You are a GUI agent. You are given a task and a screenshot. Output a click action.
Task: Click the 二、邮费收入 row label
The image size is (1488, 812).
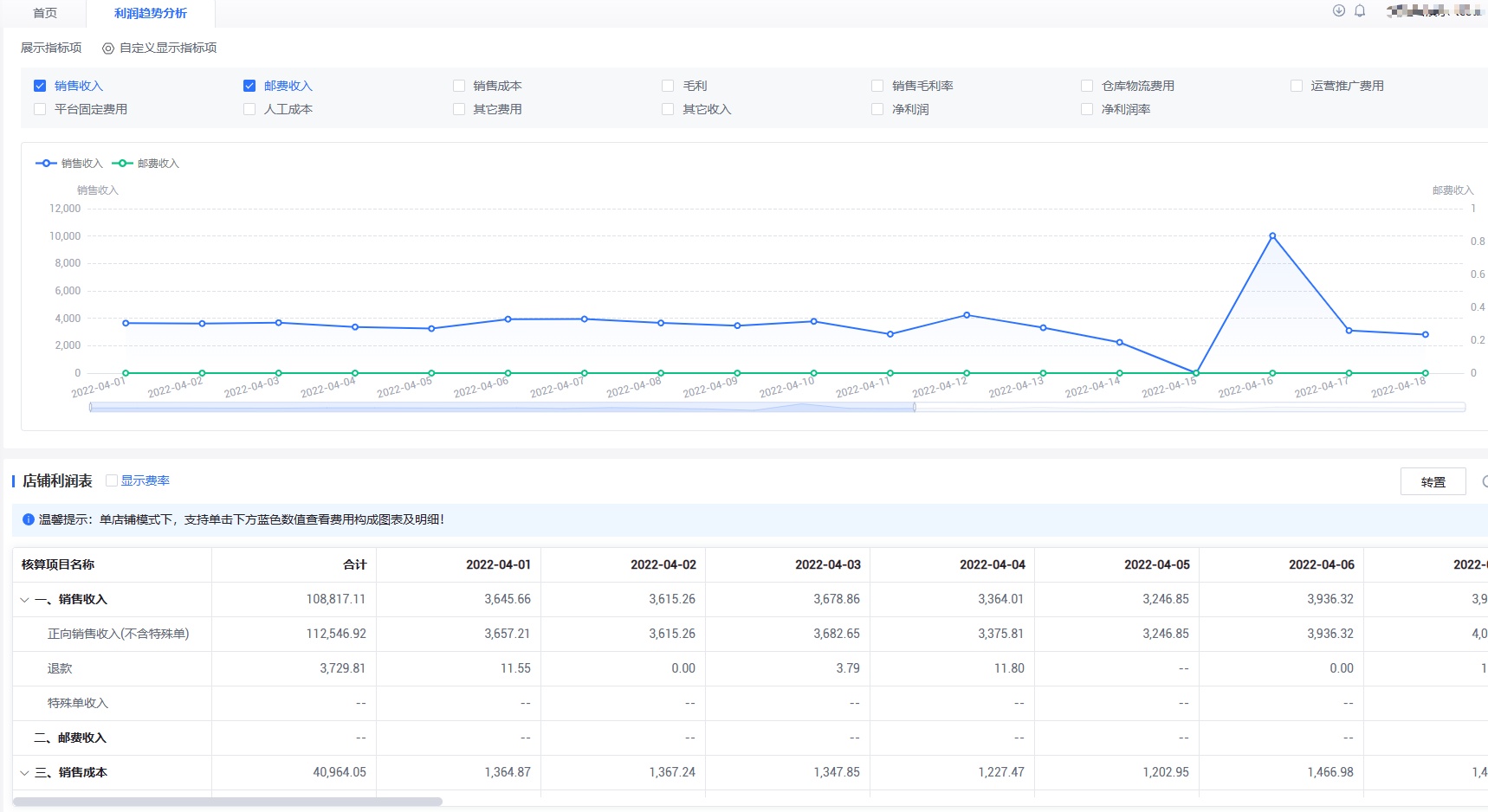click(70, 738)
